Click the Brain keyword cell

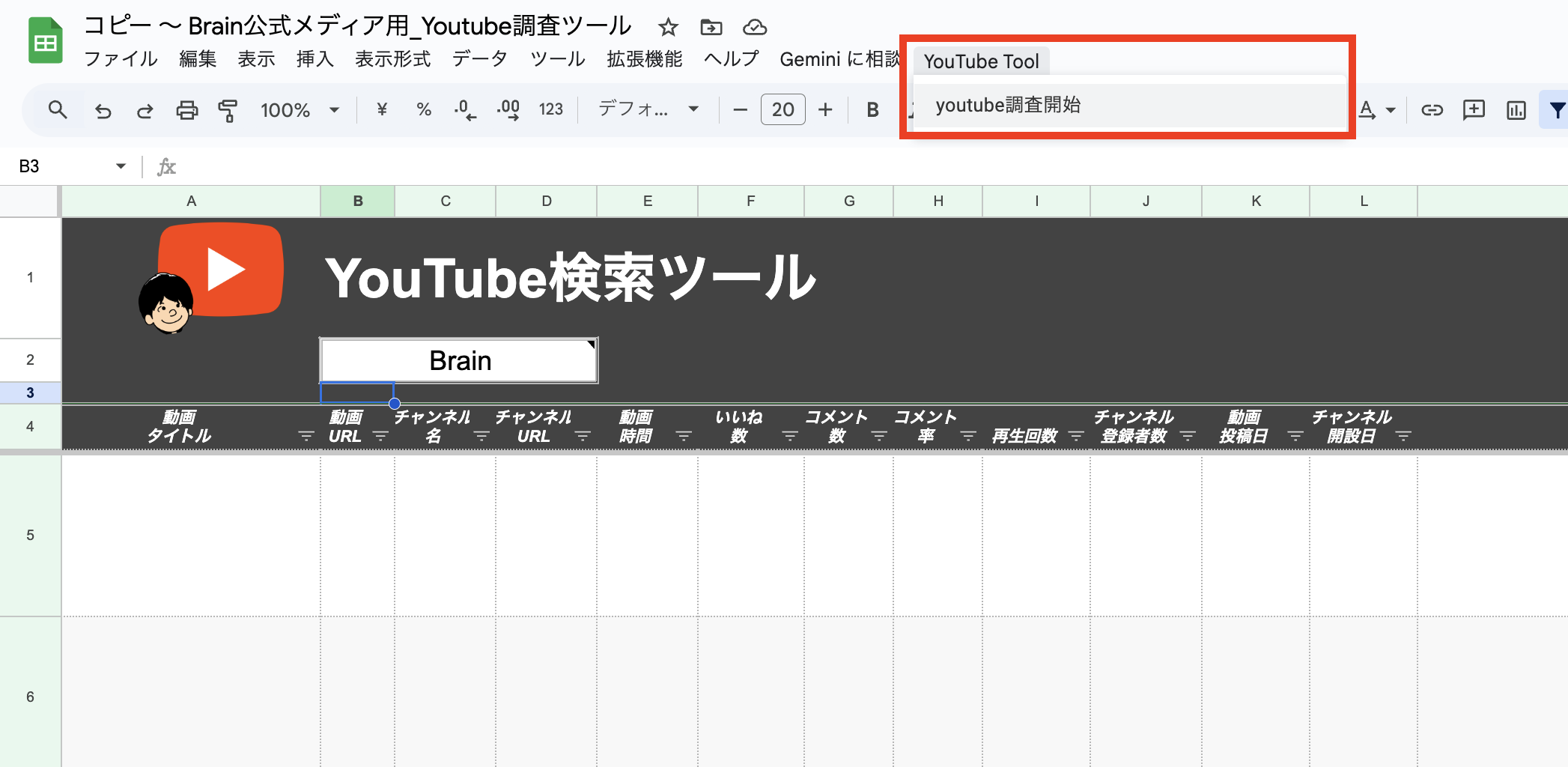(x=459, y=360)
